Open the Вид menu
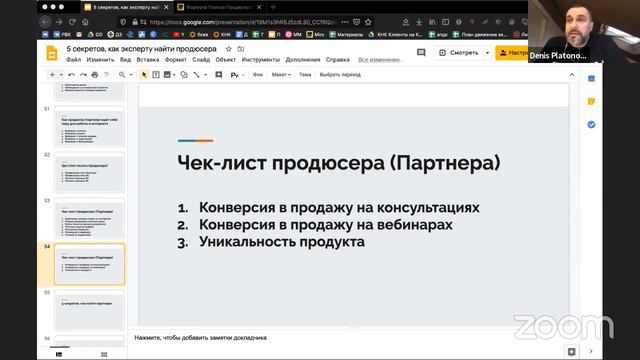Screen dimensions: 640x360 point(125,60)
